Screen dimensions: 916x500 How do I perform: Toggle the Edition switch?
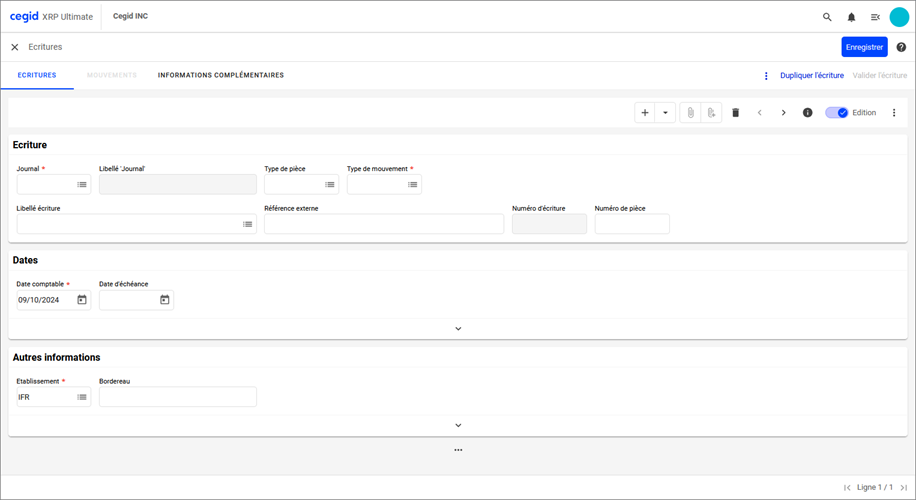[836, 113]
